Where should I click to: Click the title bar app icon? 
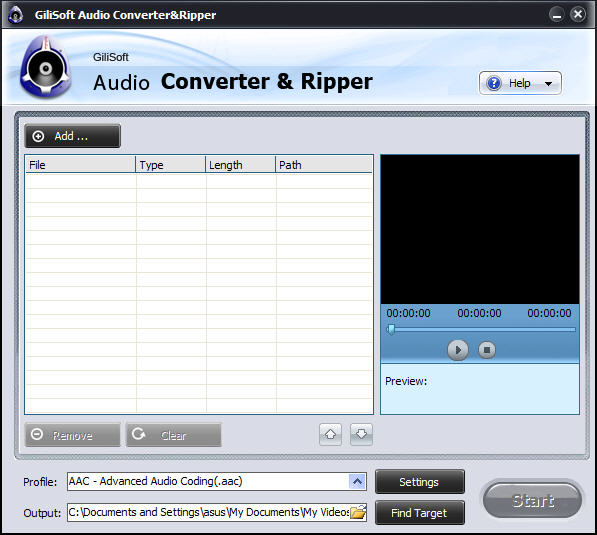(16, 15)
